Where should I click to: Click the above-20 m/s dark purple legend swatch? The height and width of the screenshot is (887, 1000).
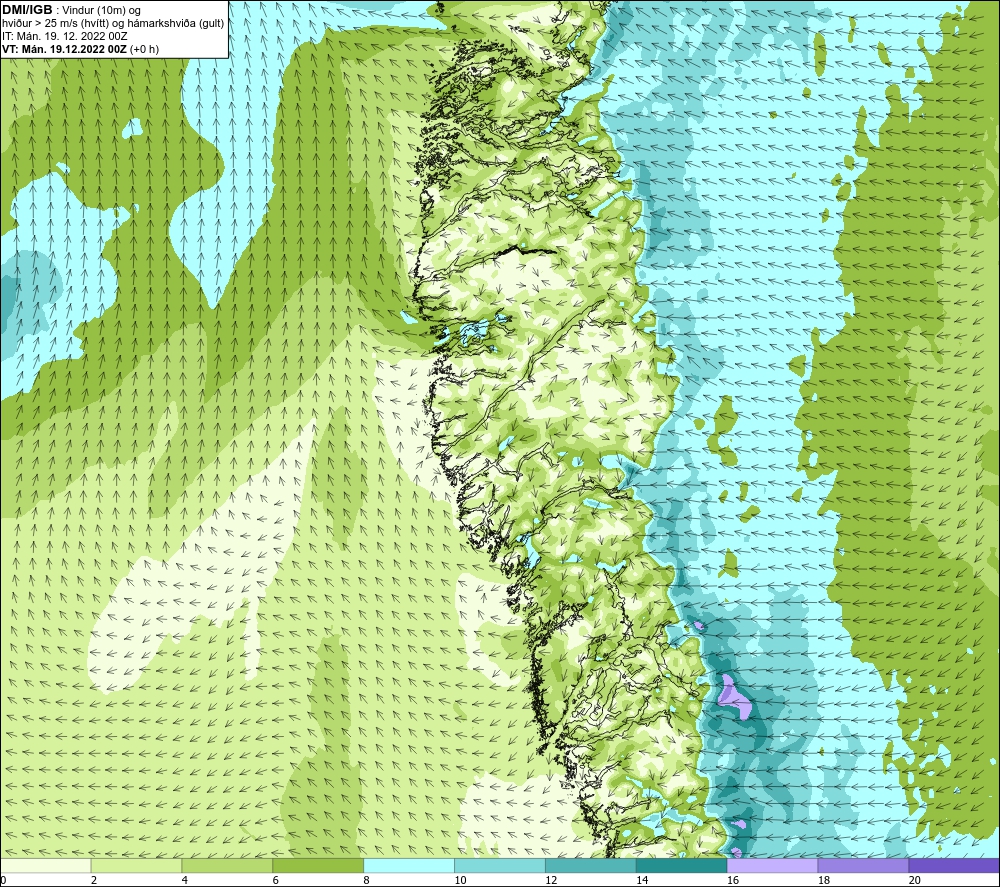pyautogui.click(x=954, y=865)
